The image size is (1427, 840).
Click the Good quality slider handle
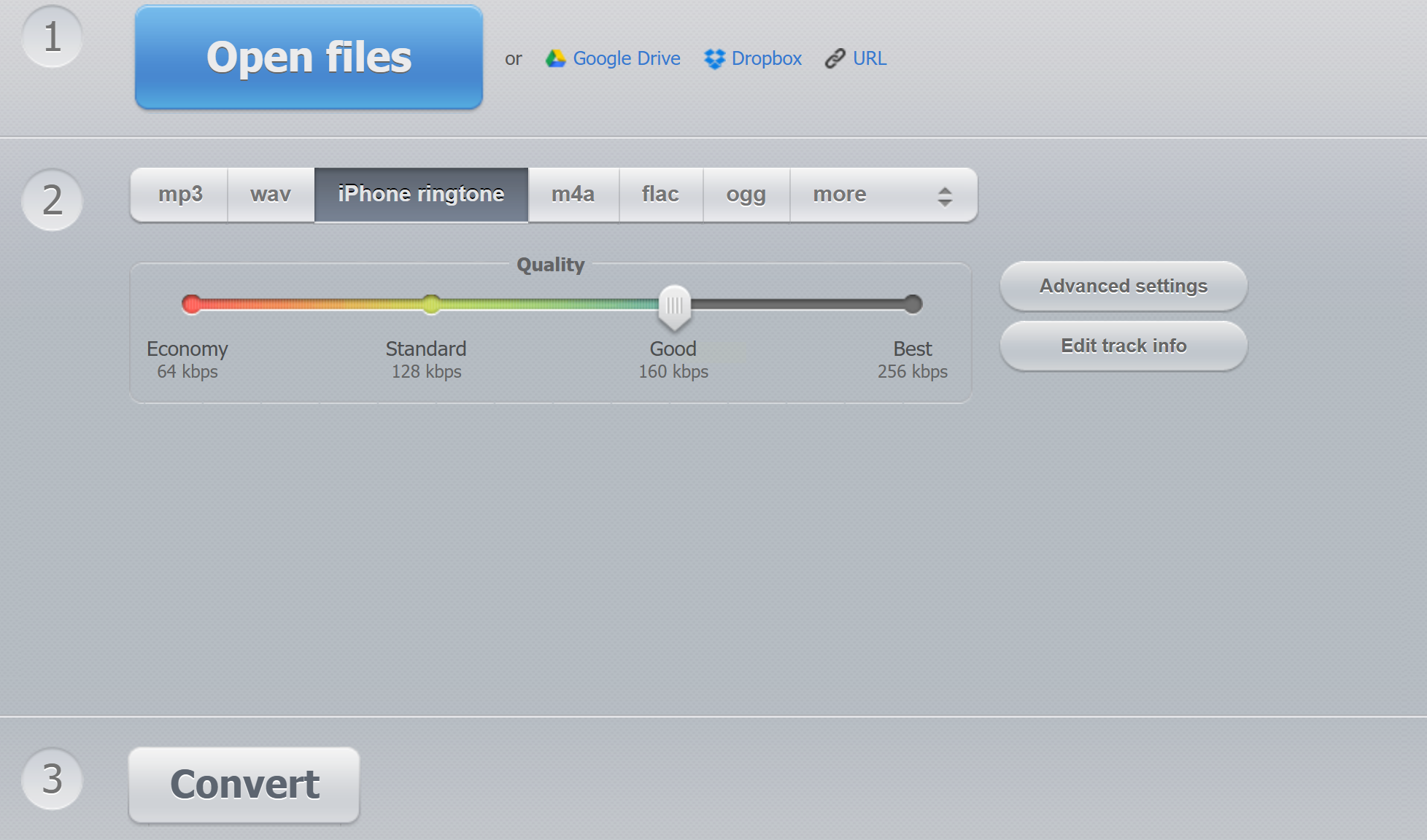pyautogui.click(x=674, y=306)
